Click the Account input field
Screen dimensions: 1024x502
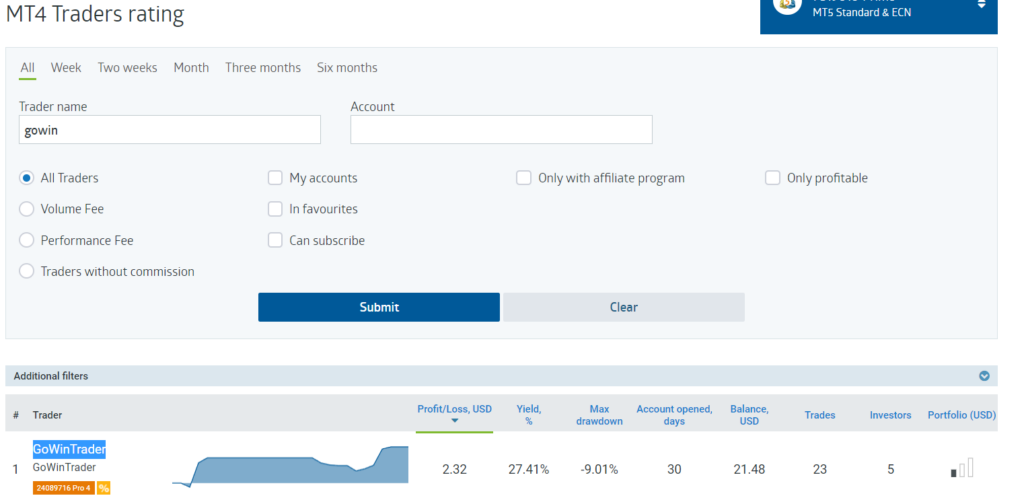[x=501, y=130]
